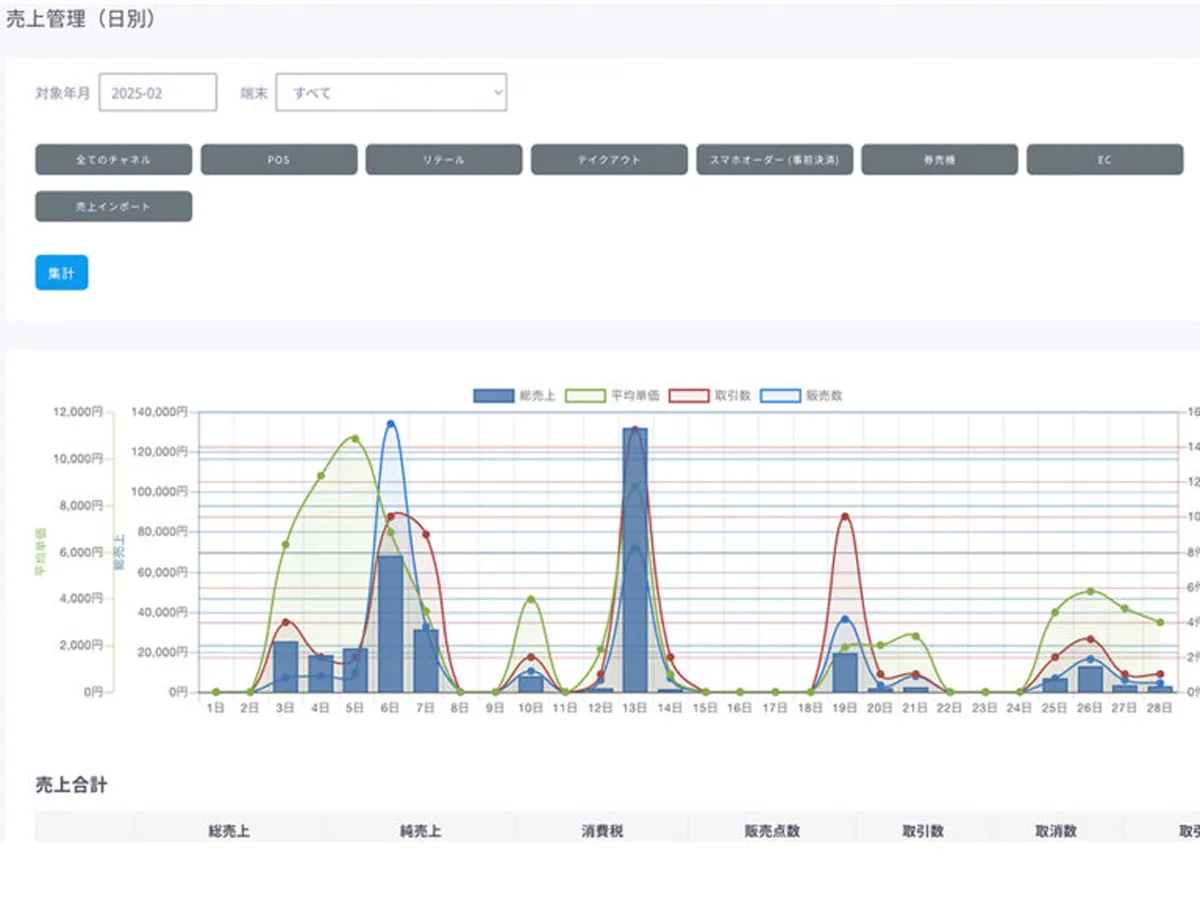Select the EC channel button
1200x900 pixels.
(1104, 160)
